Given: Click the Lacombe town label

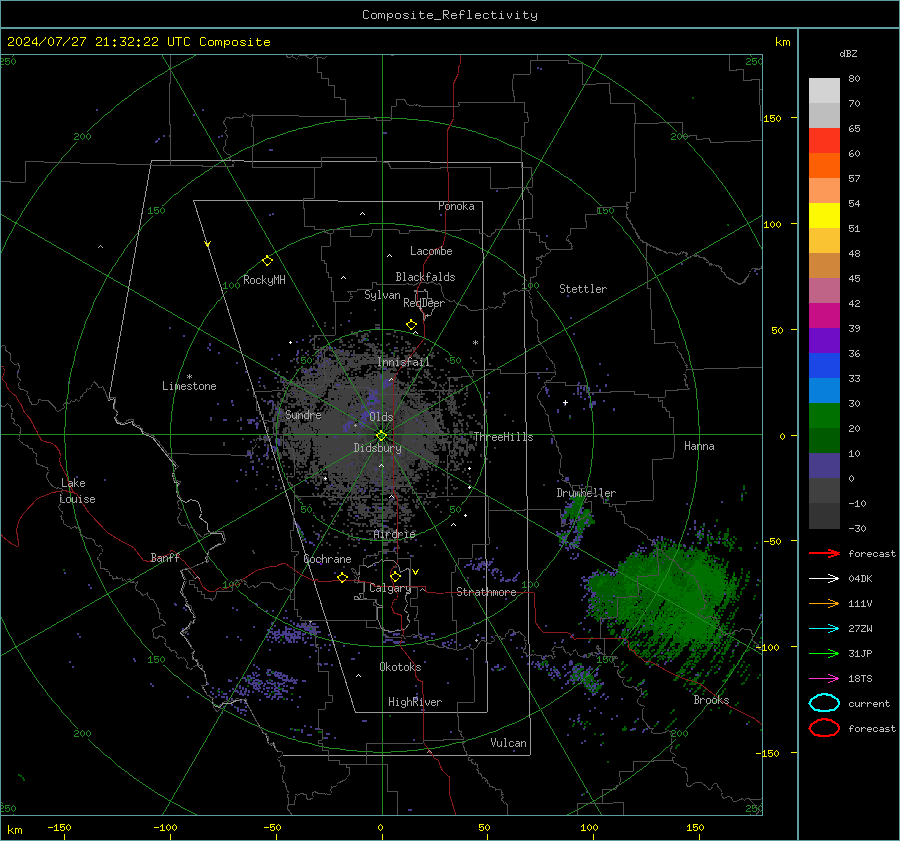Looking at the screenshot, I should tap(431, 251).
